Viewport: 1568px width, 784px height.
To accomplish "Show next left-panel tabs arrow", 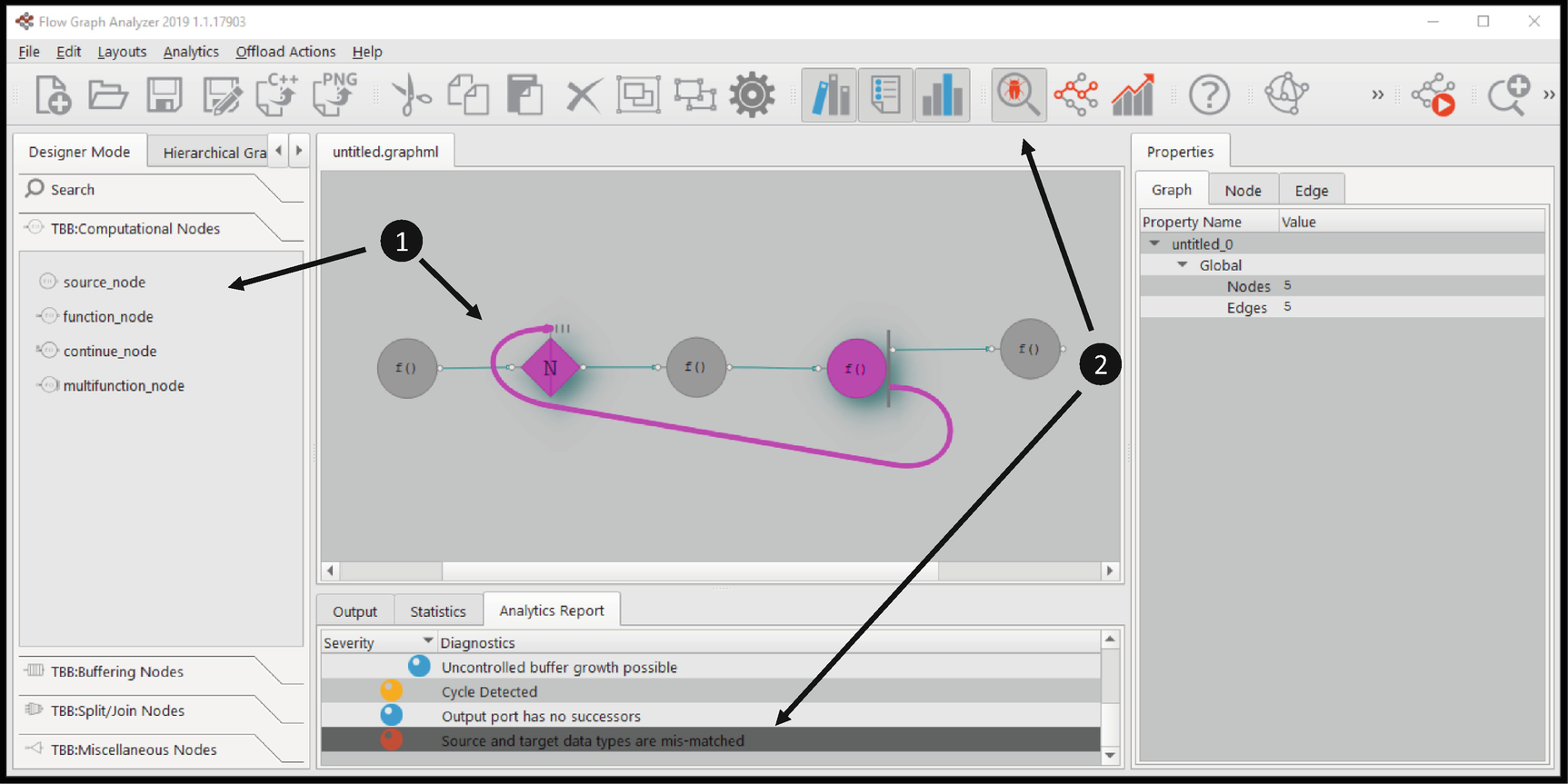I will tap(299, 151).
